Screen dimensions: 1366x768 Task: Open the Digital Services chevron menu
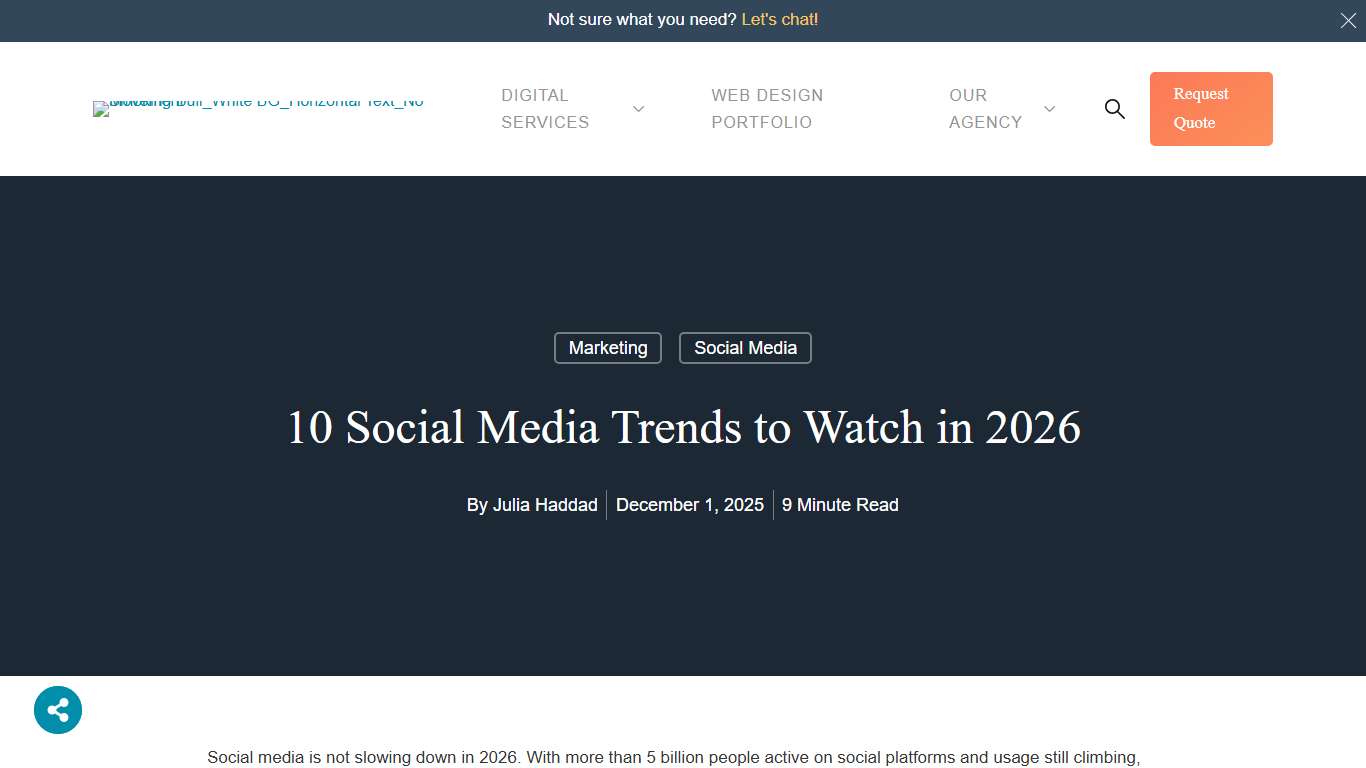(x=638, y=109)
